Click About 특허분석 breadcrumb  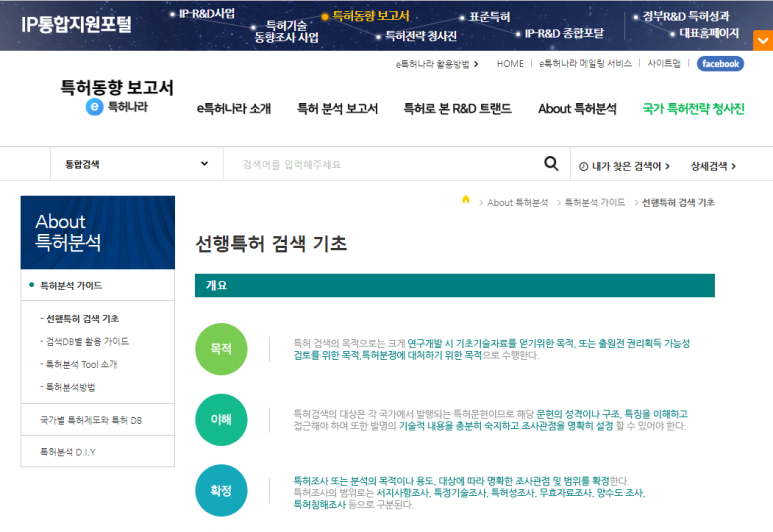(518, 203)
